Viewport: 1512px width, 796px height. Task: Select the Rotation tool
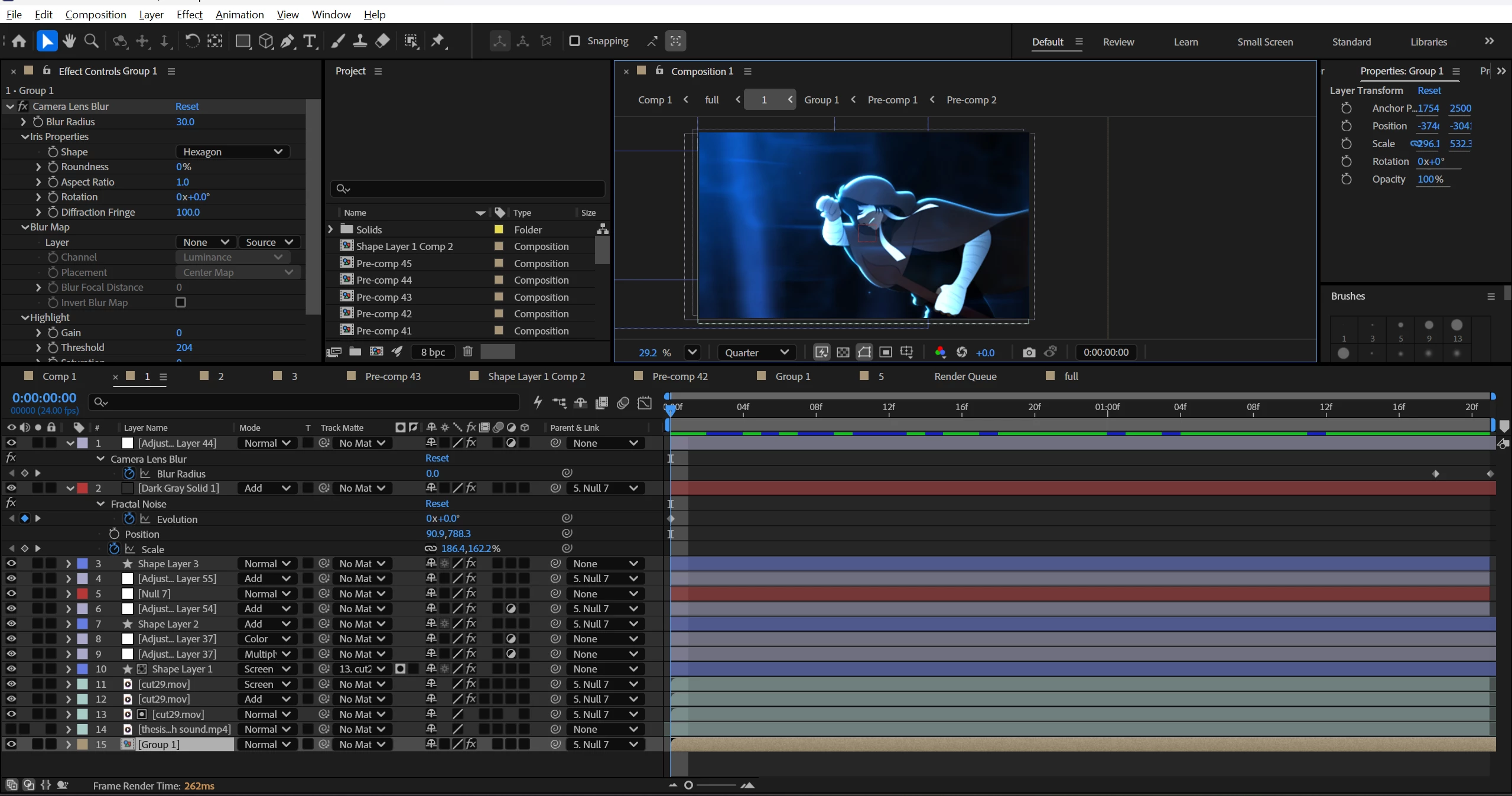point(192,41)
